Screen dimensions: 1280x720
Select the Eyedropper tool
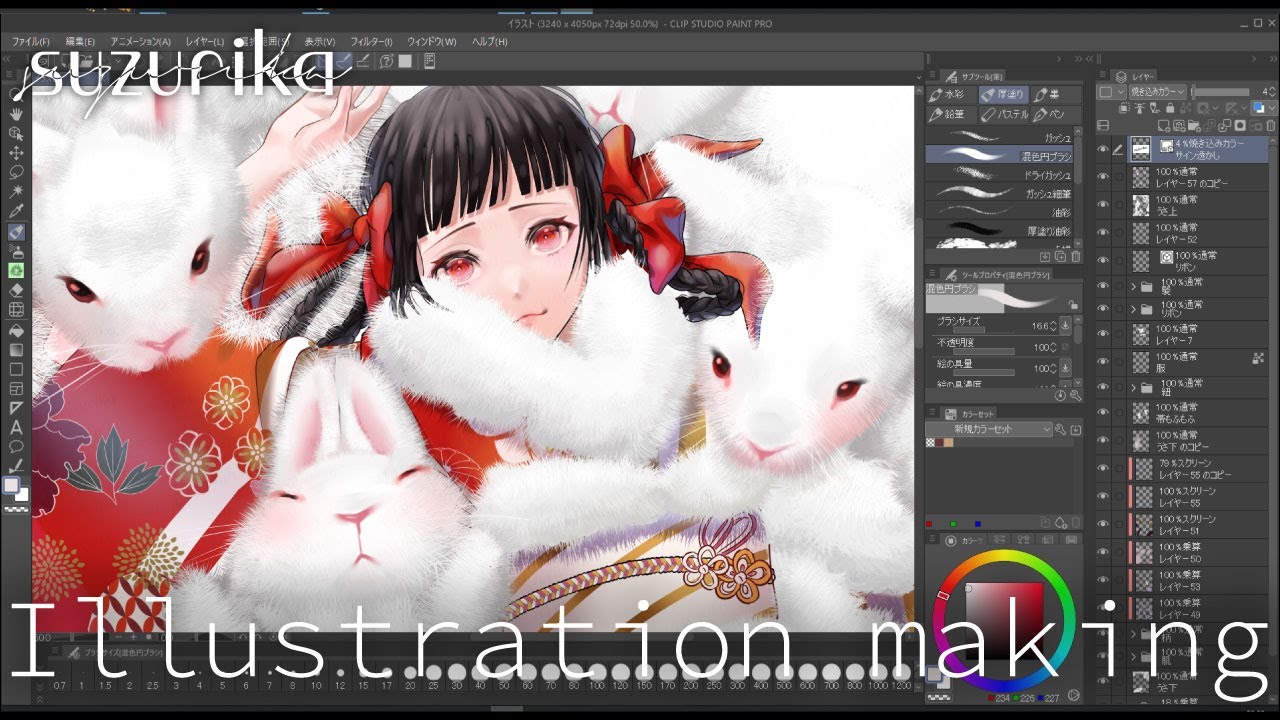click(16, 211)
